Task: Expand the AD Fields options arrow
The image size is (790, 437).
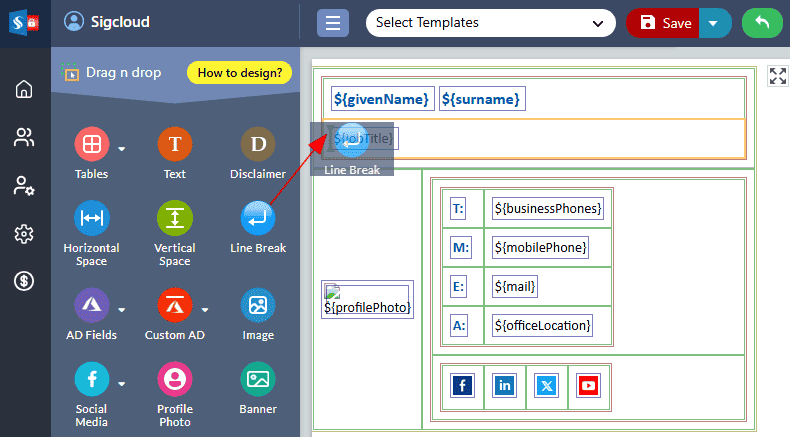Action: (x=122, y=308)
